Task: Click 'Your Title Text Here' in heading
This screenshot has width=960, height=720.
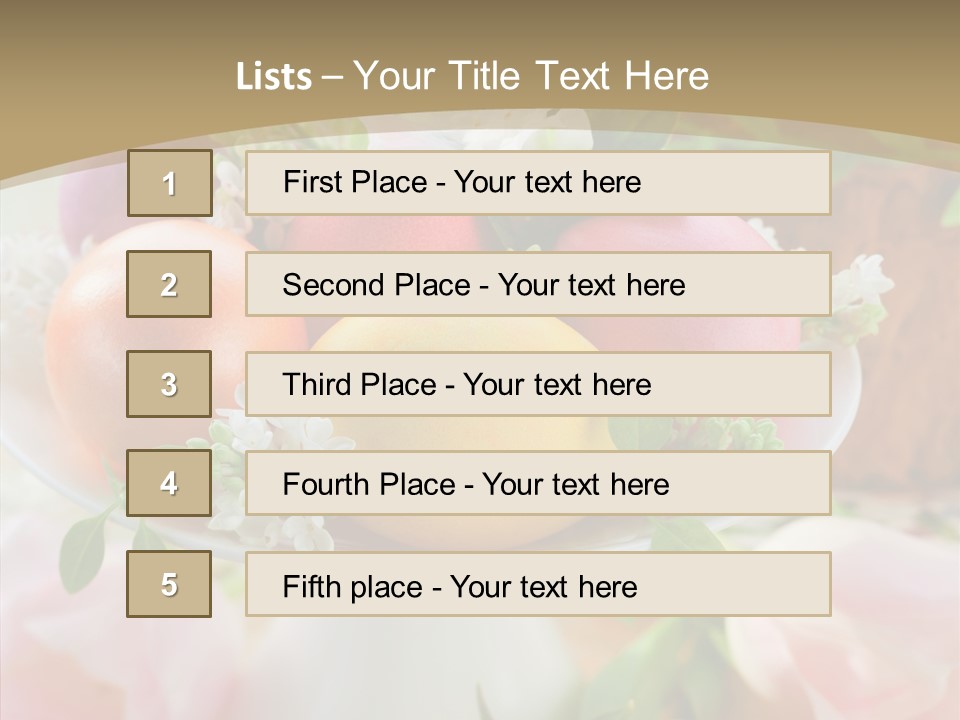Action: 531,76
